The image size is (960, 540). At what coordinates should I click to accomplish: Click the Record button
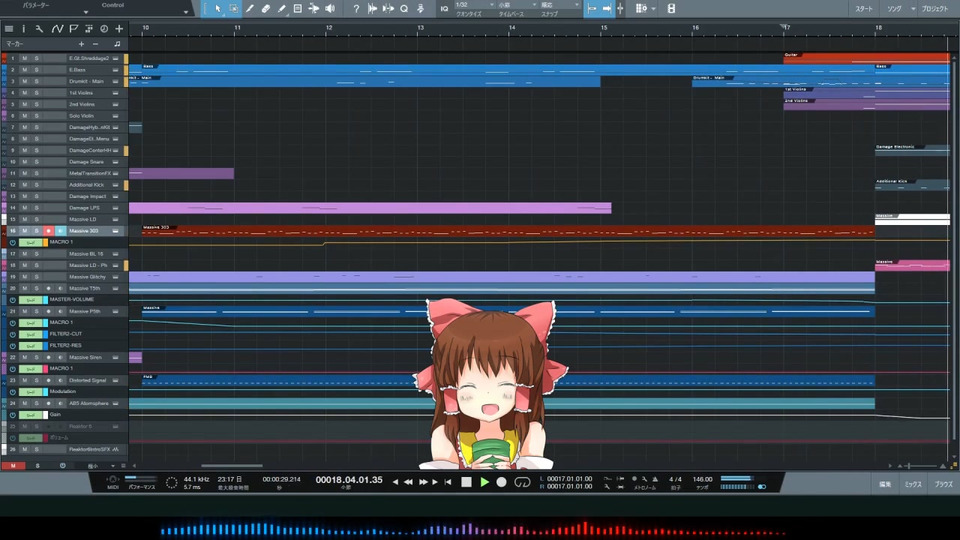click(501, 482)
